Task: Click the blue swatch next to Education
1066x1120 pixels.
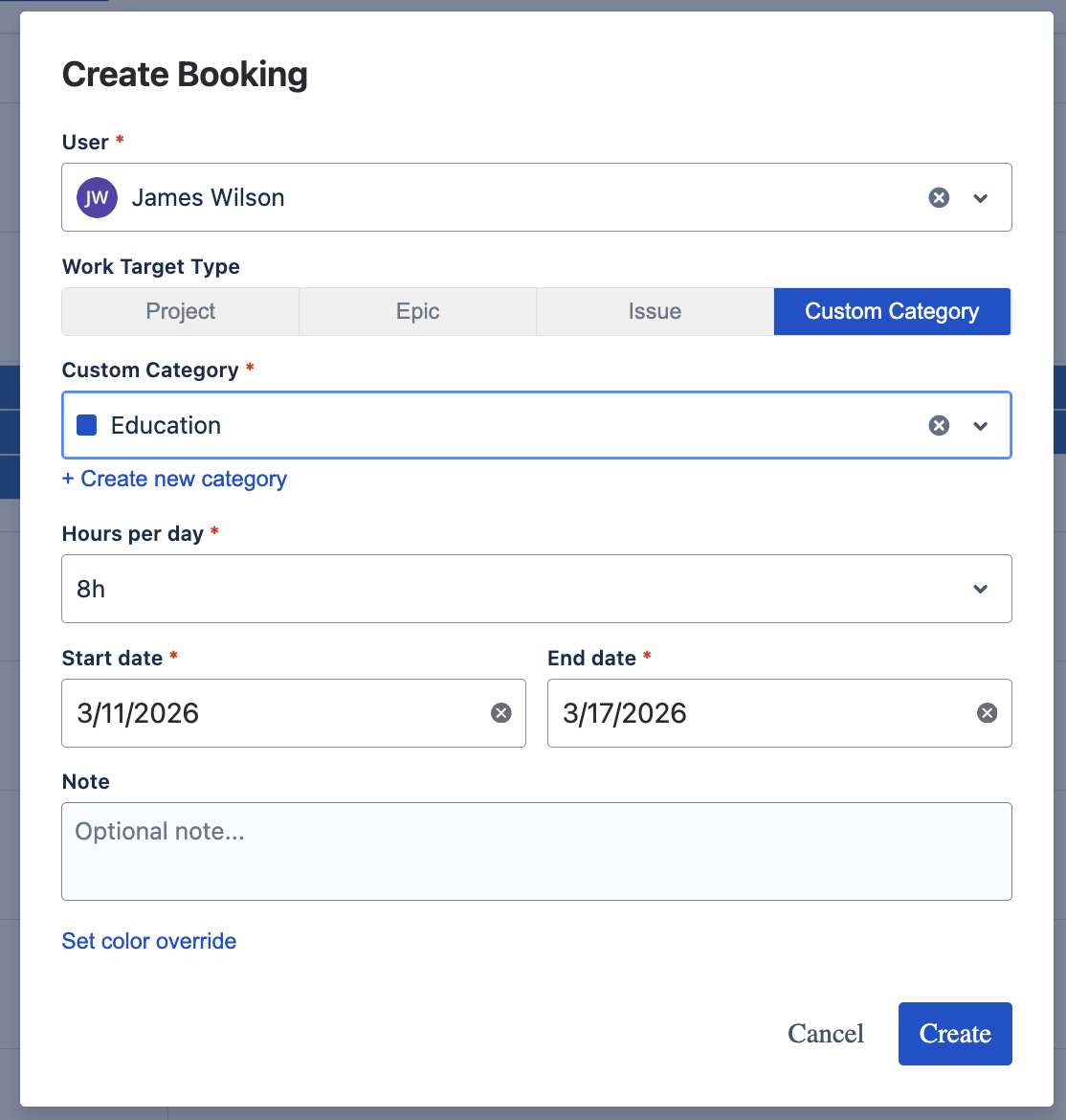Action: click(86, 425)
